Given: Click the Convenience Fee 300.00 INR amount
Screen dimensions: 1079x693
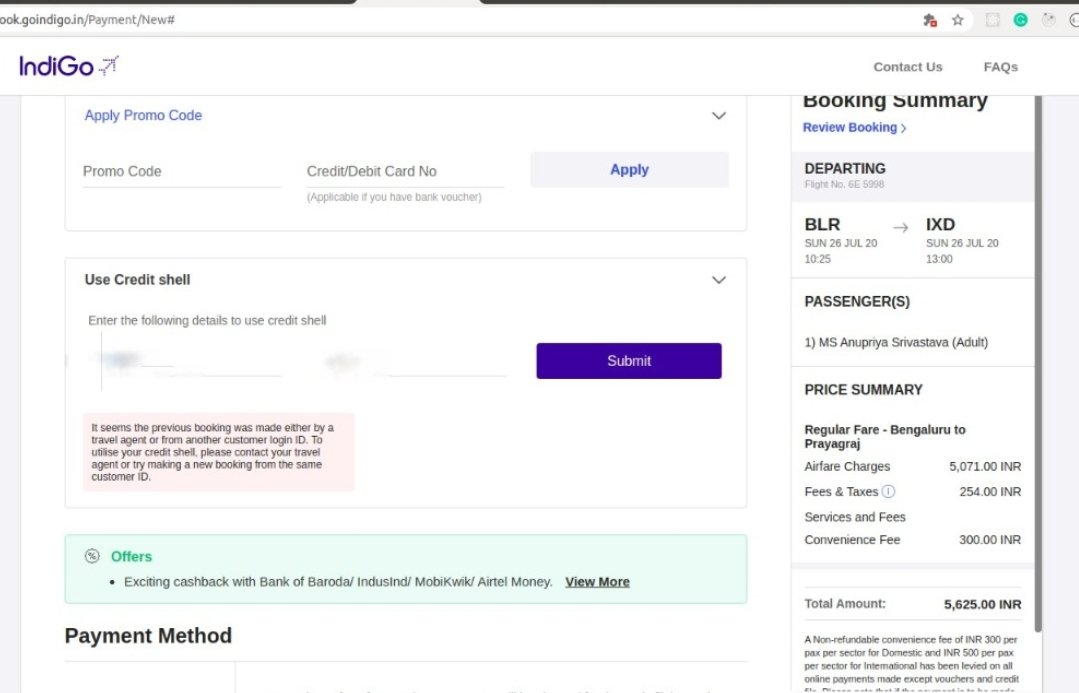Looking at the screenshot, I should pos(990,540).
